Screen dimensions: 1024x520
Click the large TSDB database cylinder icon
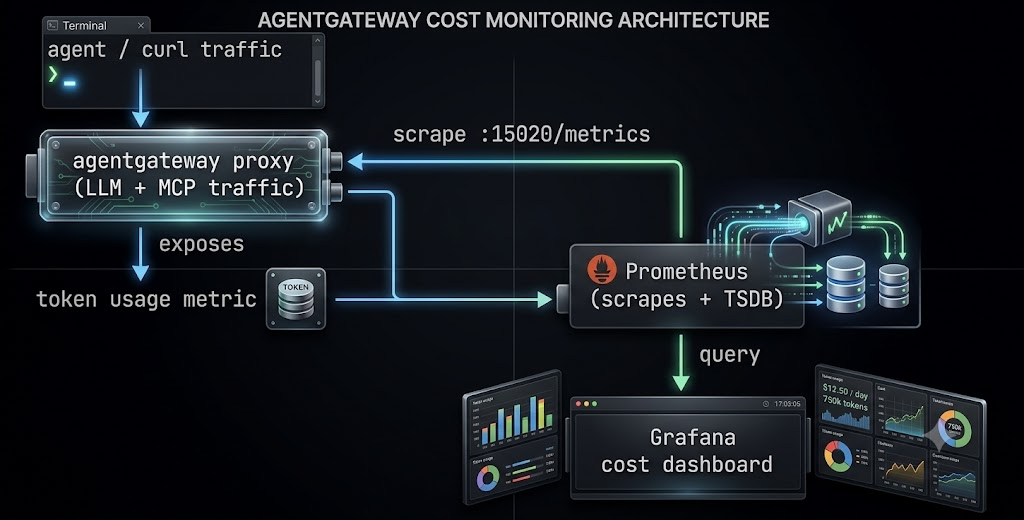pos(846,284)
